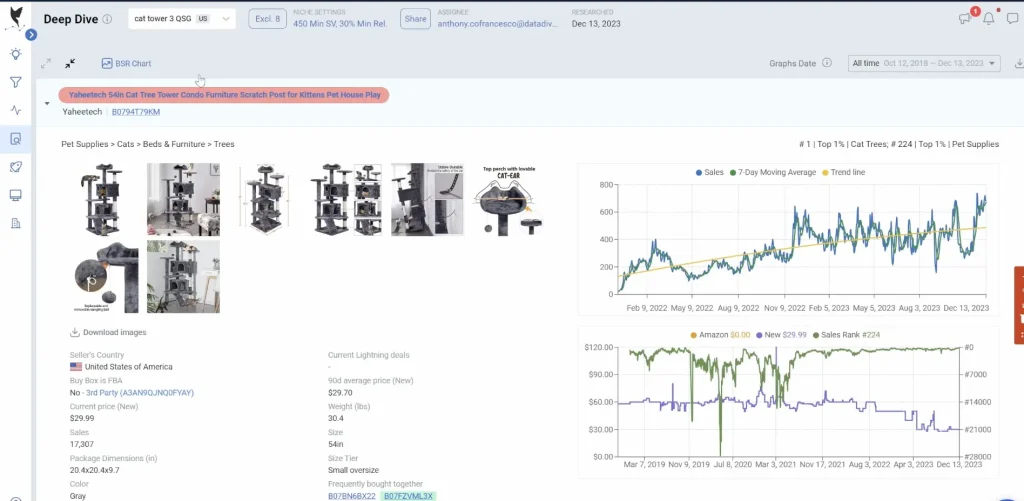Image resolution: width=1024 pixels, height=501 pixels.
Task: Click the Share button
Action: click(414, 19)
